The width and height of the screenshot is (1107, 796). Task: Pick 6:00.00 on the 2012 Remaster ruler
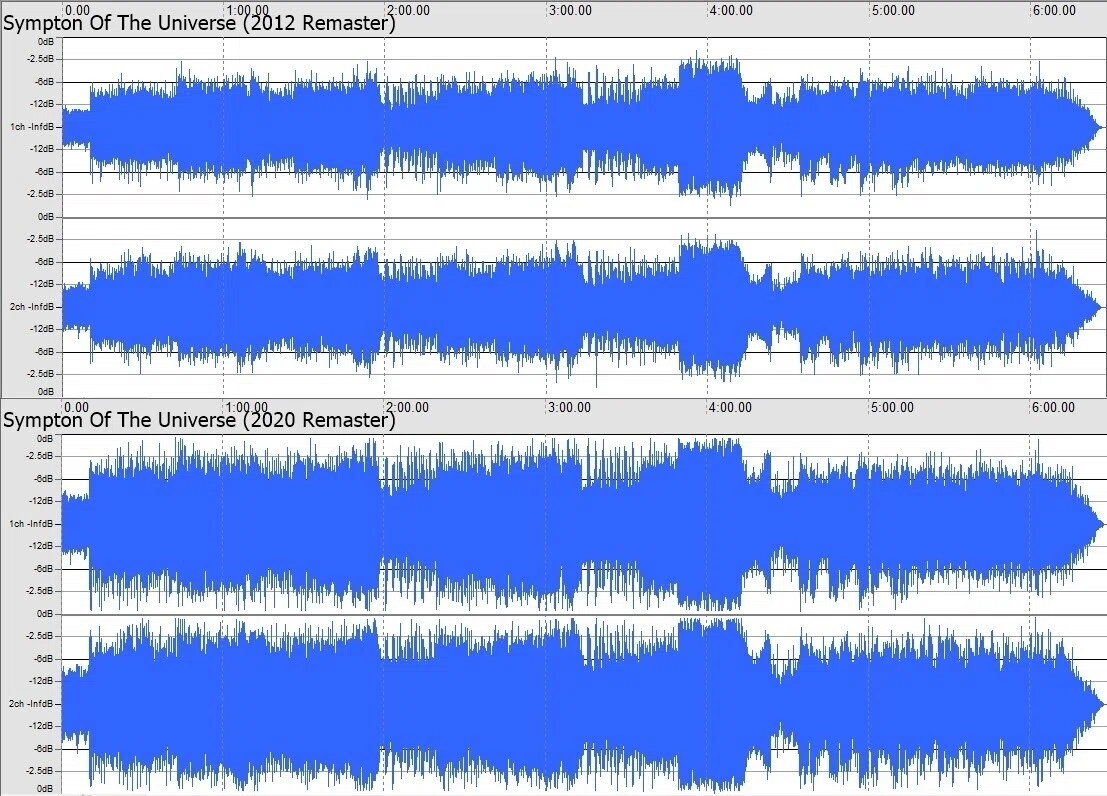click(1055, 10)
